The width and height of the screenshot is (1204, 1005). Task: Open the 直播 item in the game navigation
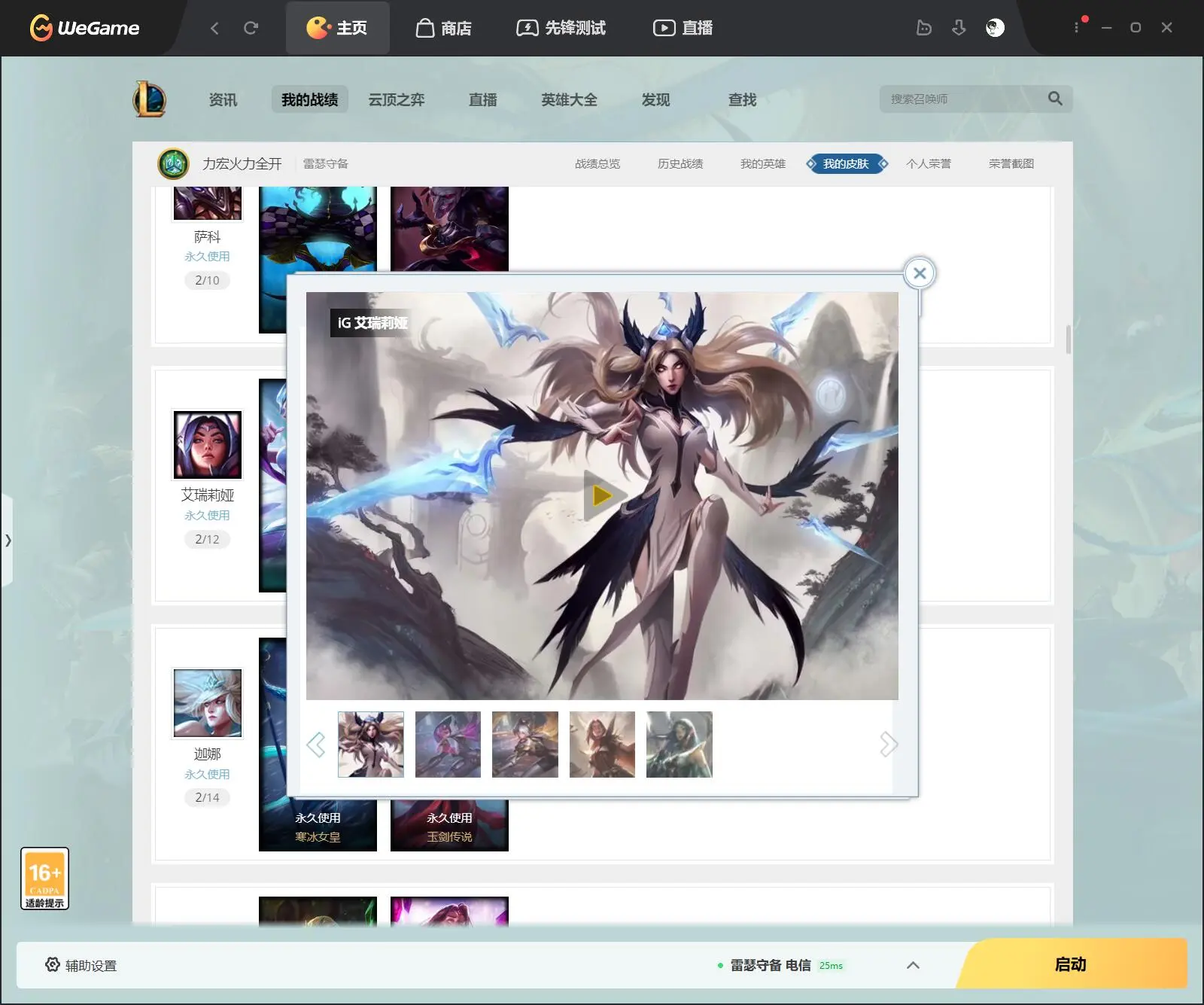[483, 99]
